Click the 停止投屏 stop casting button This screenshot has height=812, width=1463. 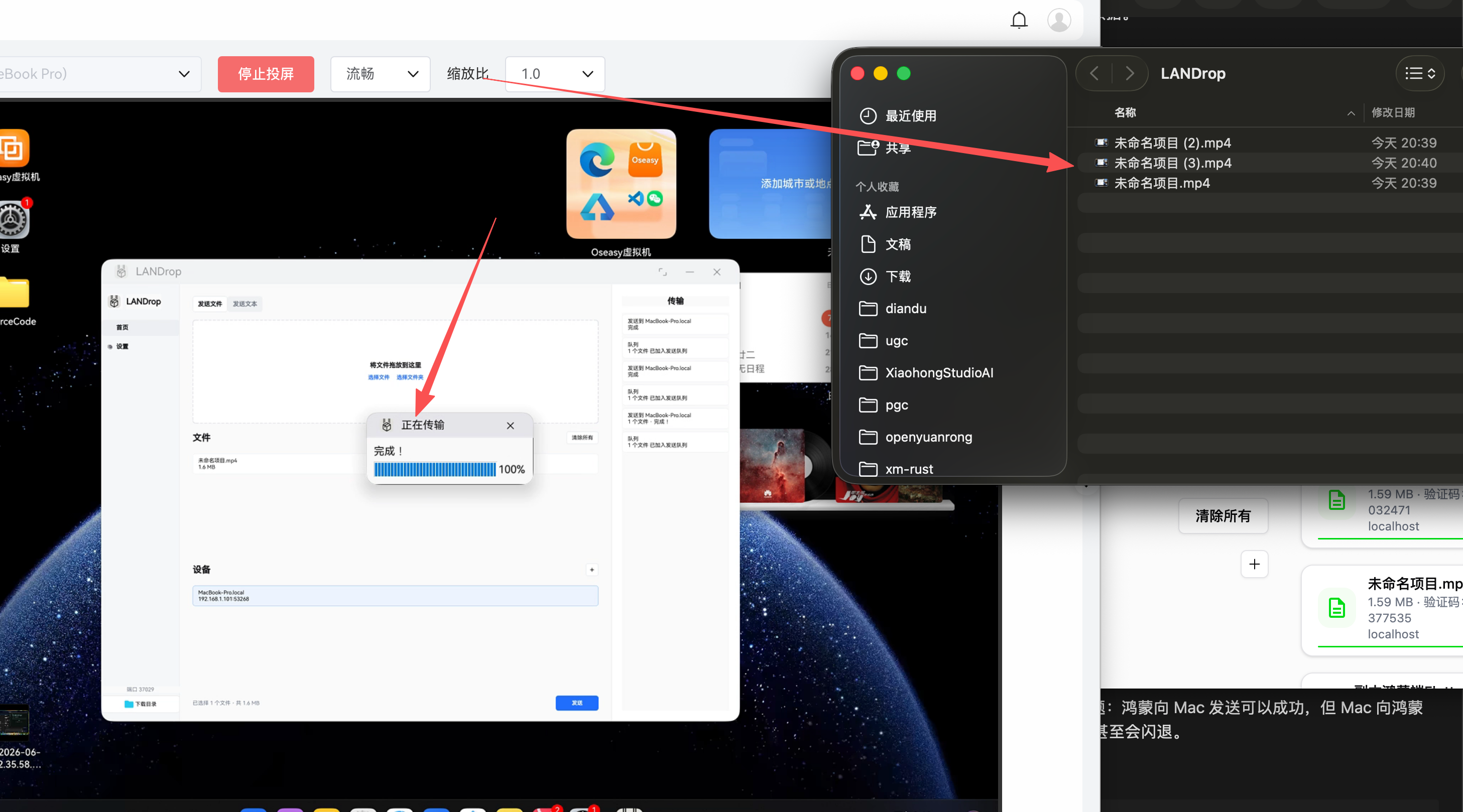click(266, 74)
